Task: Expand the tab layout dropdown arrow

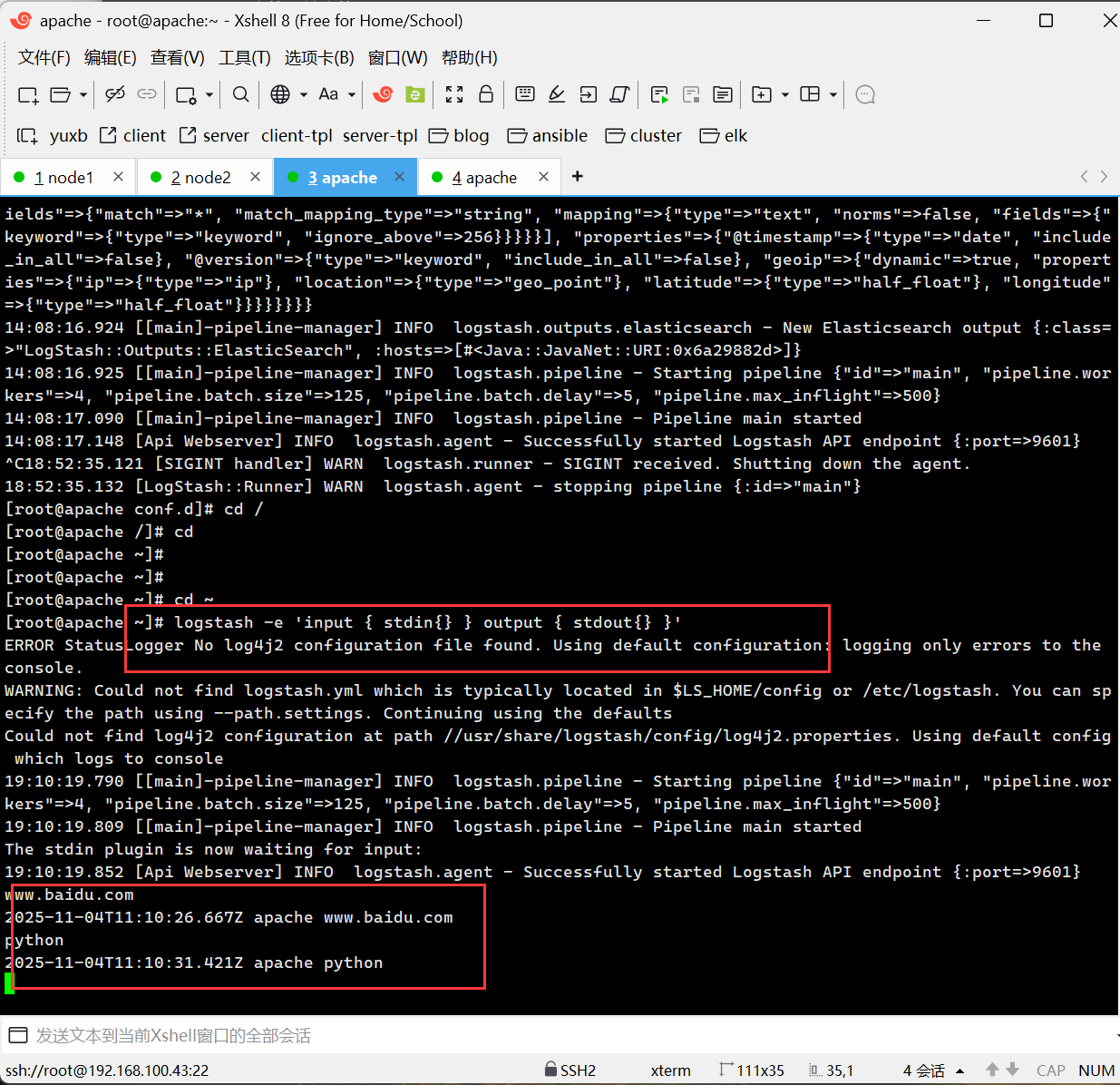Action: coord(833,94)
